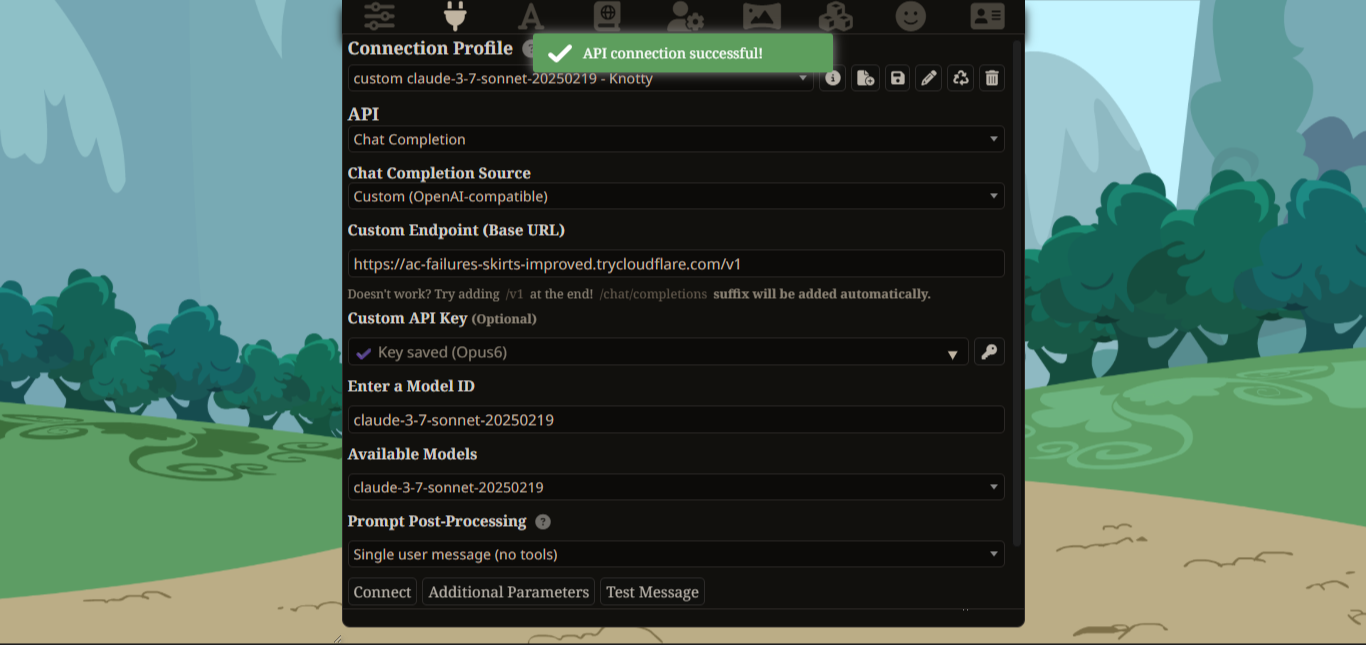Open the Backgrounds picture icon

761,16
